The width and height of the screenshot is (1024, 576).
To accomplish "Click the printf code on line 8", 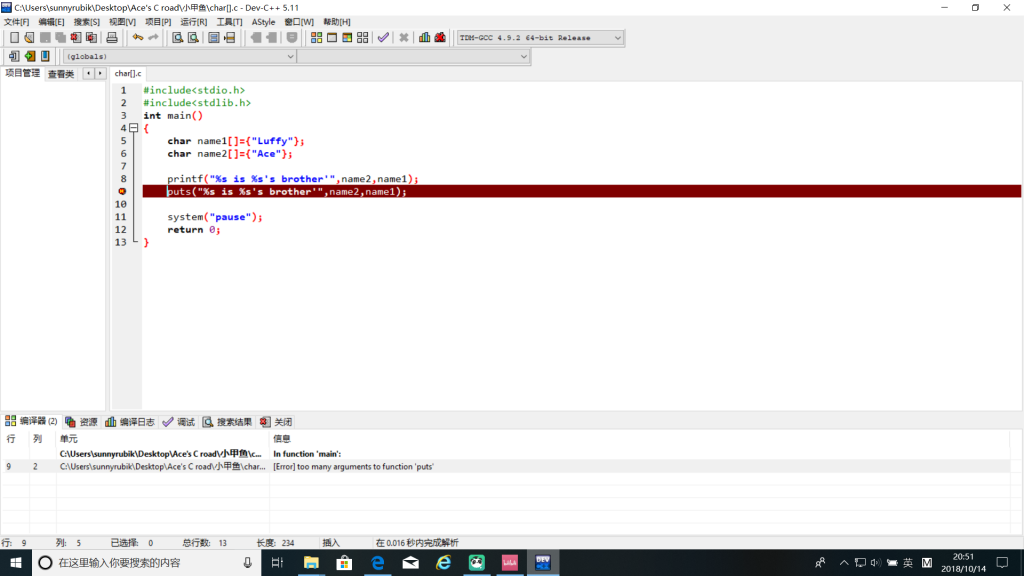I will 293,179.
